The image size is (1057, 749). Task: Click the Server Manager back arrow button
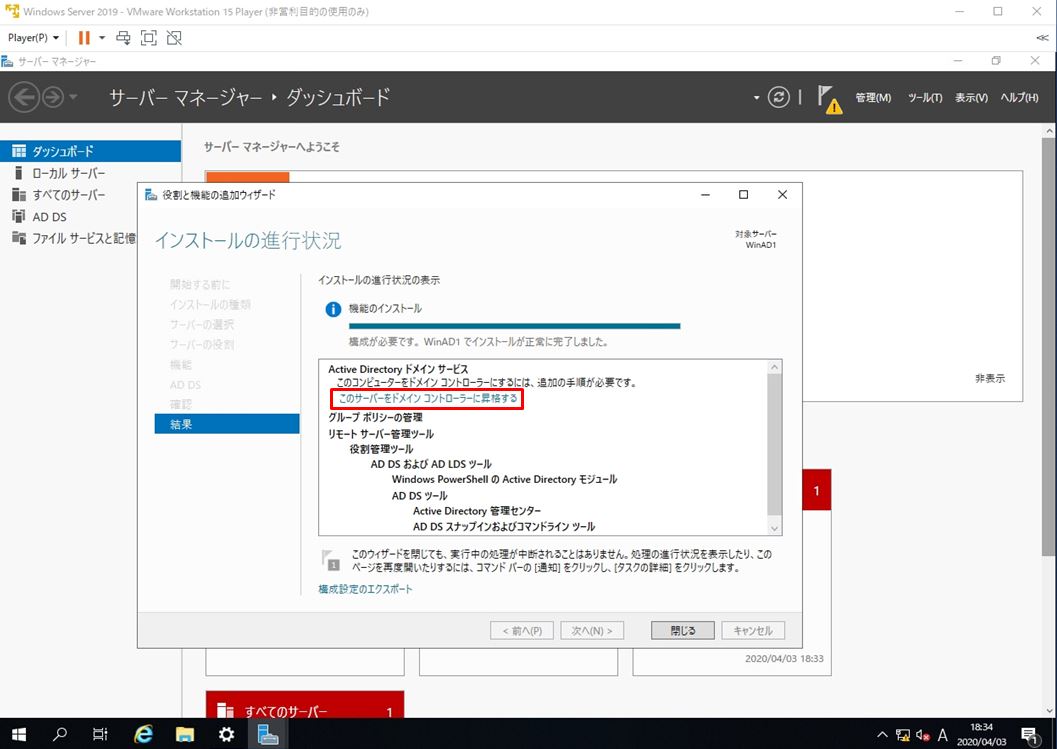tap(24, 98)
